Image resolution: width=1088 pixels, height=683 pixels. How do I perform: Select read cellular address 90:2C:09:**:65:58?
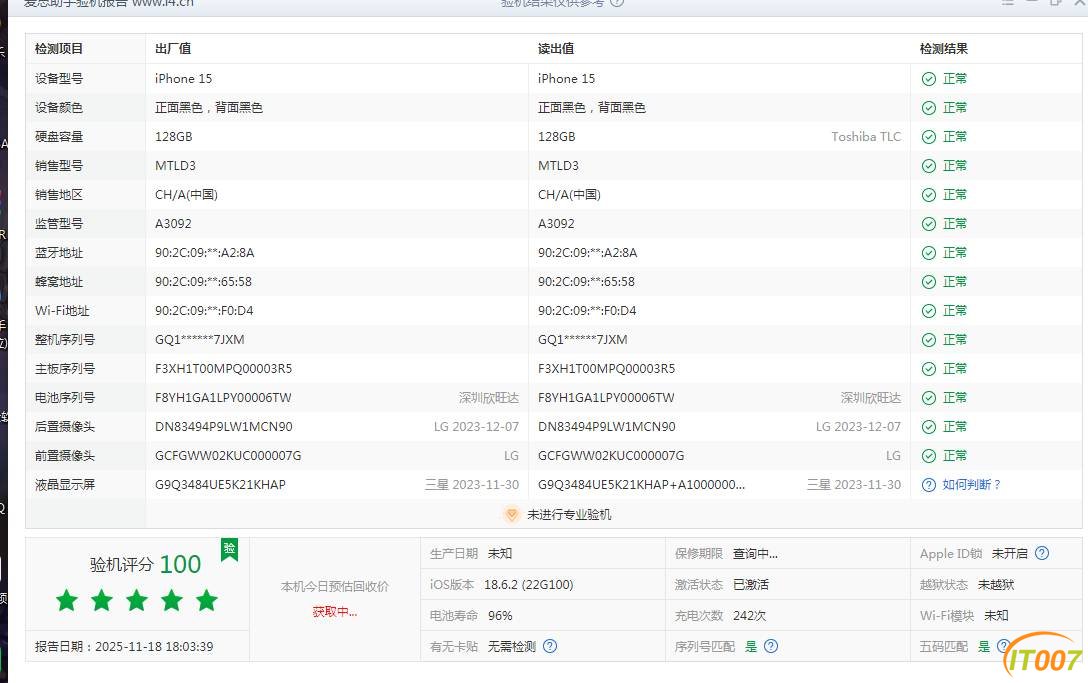point(586,282)
